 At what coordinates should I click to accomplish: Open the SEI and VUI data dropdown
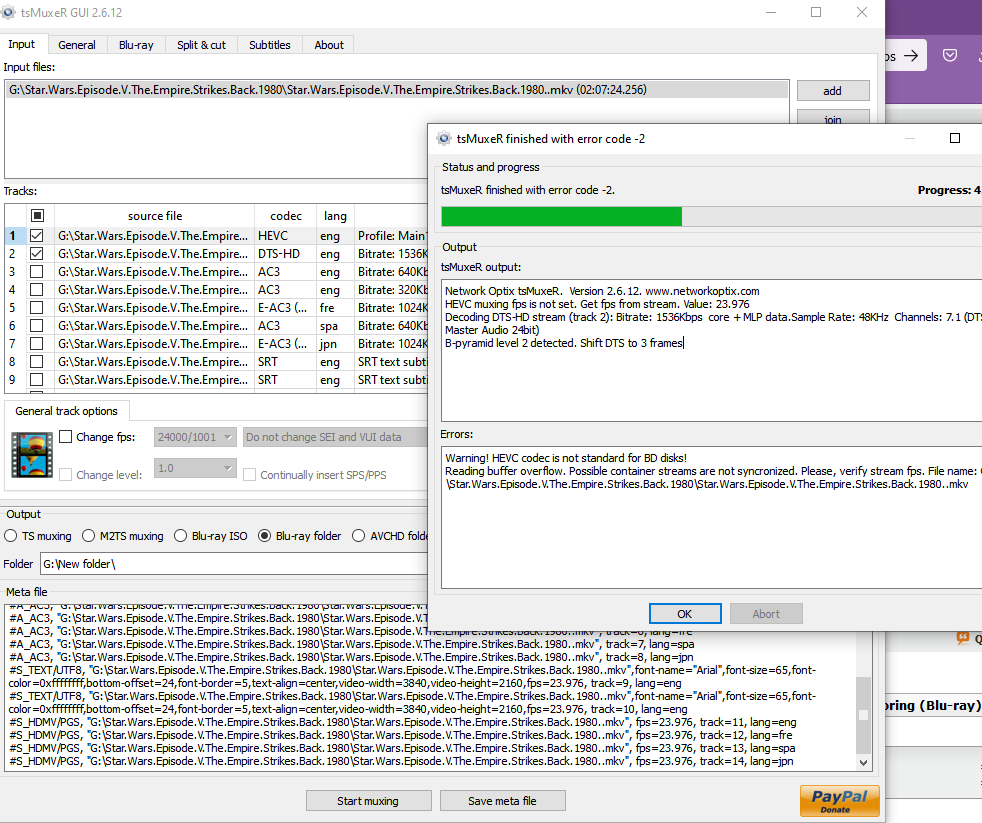(x=335, y=437)
